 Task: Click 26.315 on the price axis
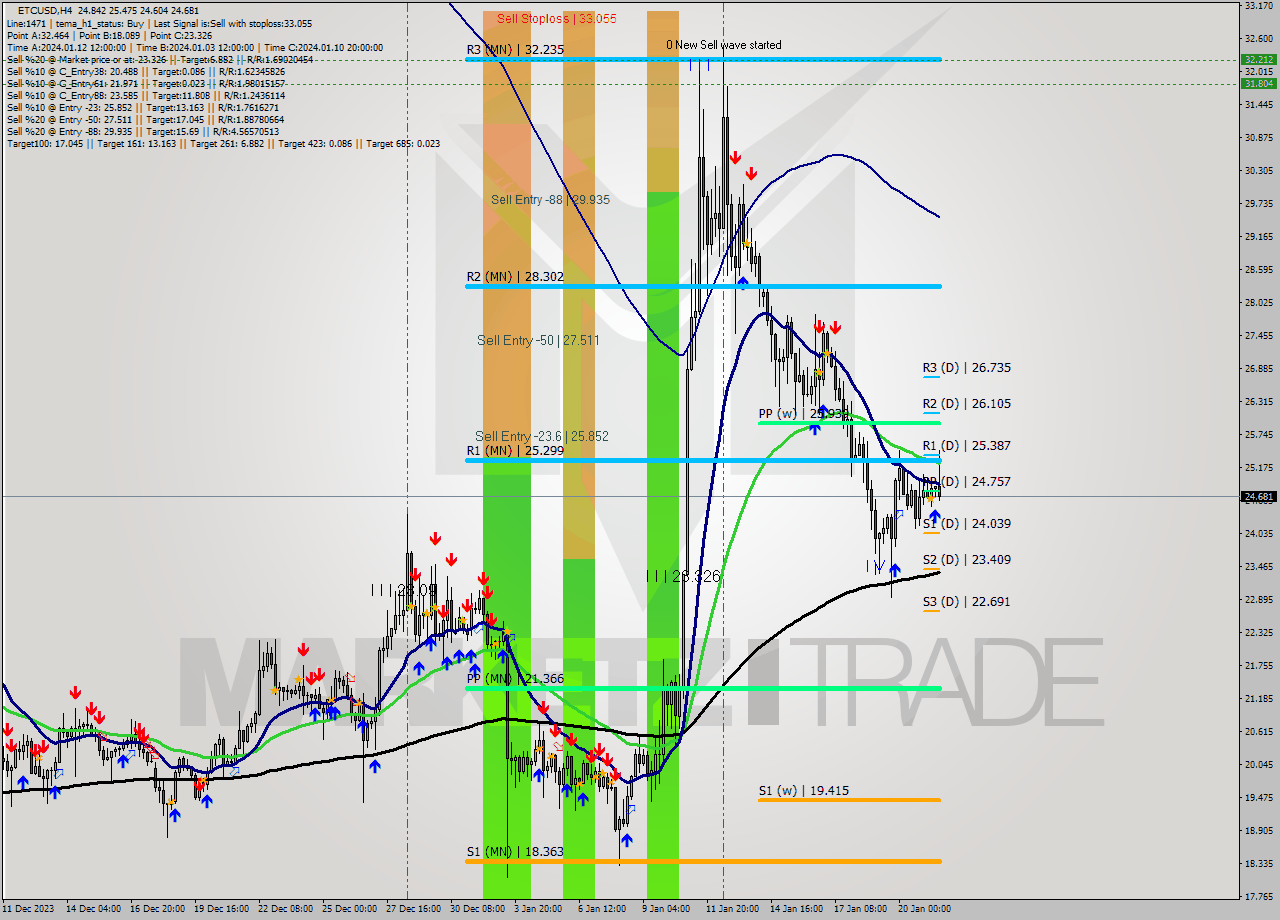coord(1258,401)
